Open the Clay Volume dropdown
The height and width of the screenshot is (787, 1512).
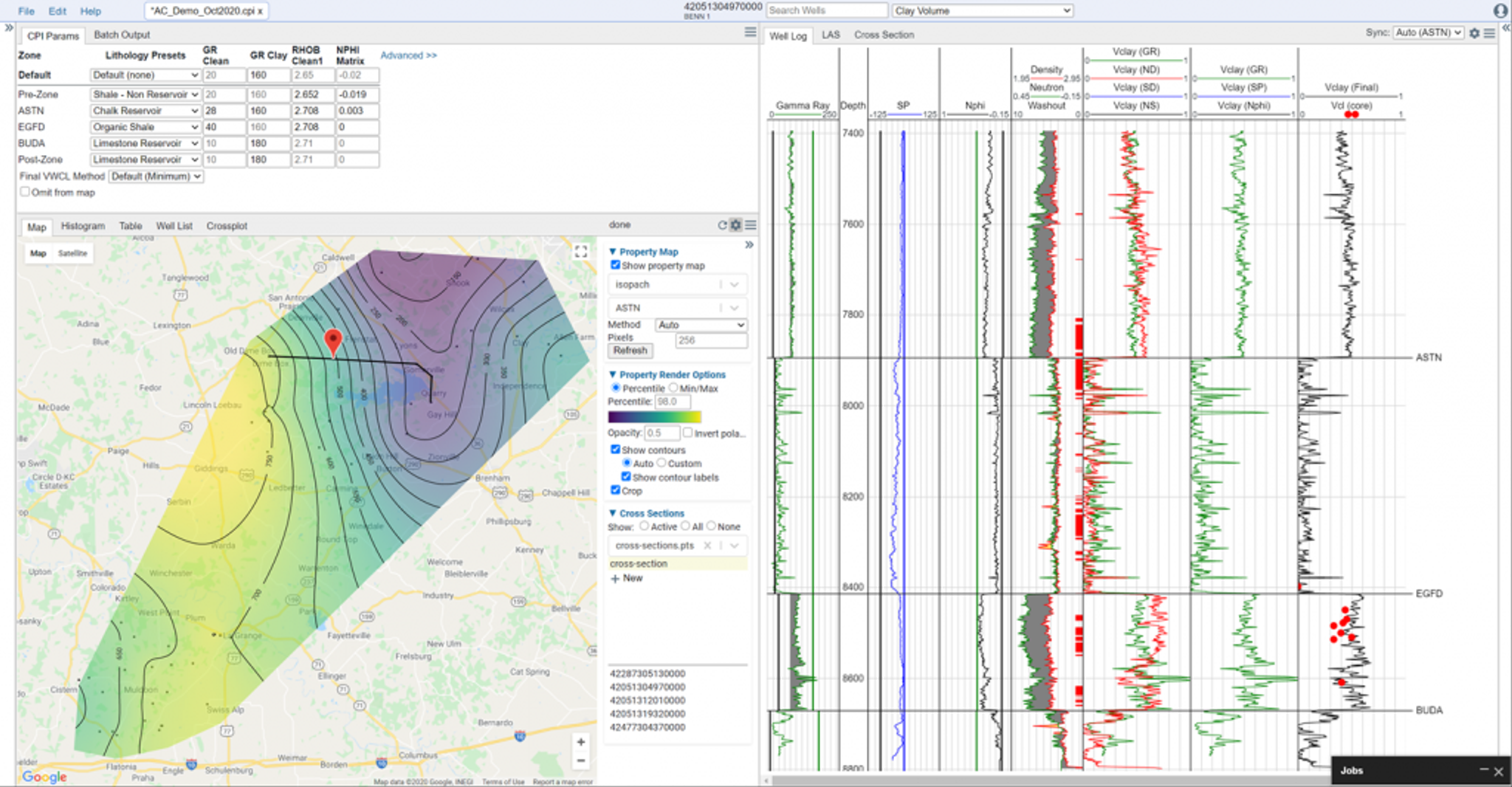982,10
